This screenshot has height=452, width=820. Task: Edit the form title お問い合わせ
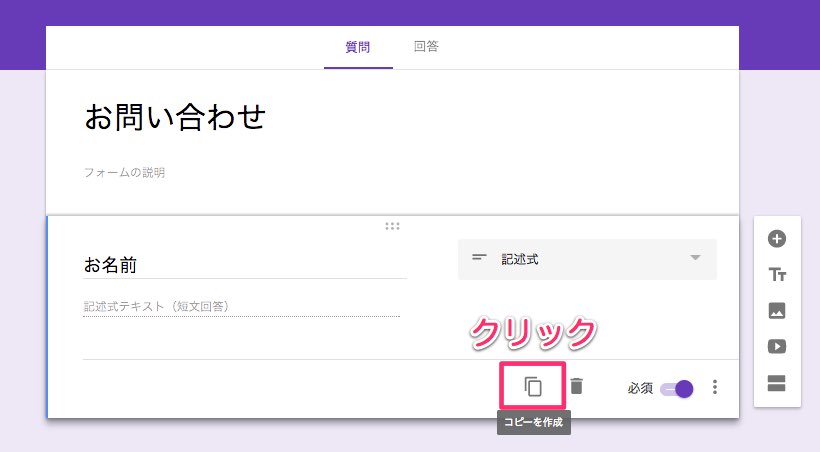click(x=175, y=116)
